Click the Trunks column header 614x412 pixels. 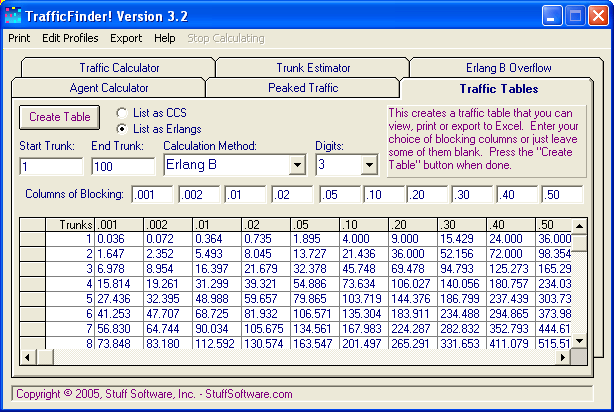70,225
